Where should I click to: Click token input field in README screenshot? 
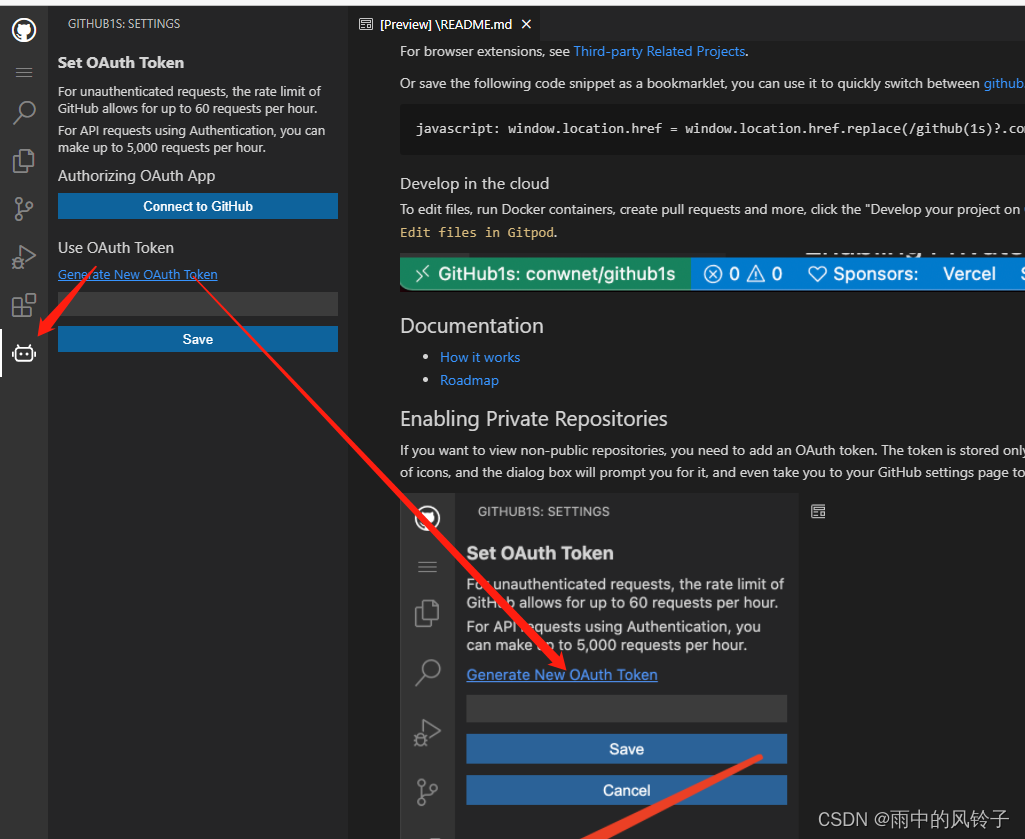click(626, 708)
